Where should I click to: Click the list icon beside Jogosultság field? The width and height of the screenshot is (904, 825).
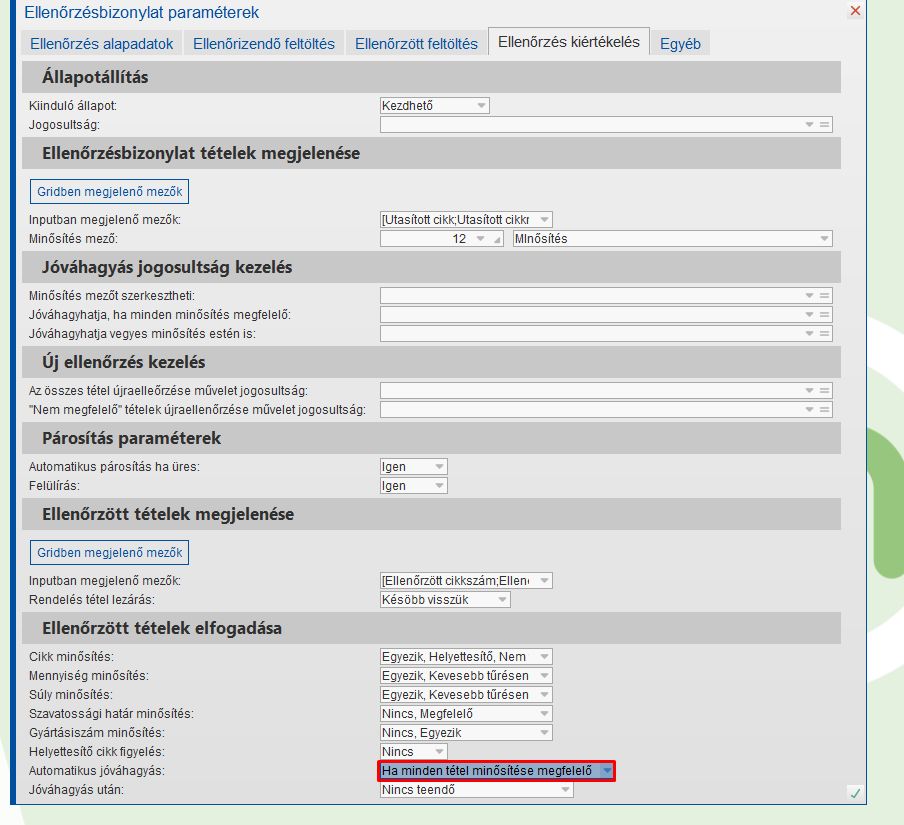(x=824, y=125)
